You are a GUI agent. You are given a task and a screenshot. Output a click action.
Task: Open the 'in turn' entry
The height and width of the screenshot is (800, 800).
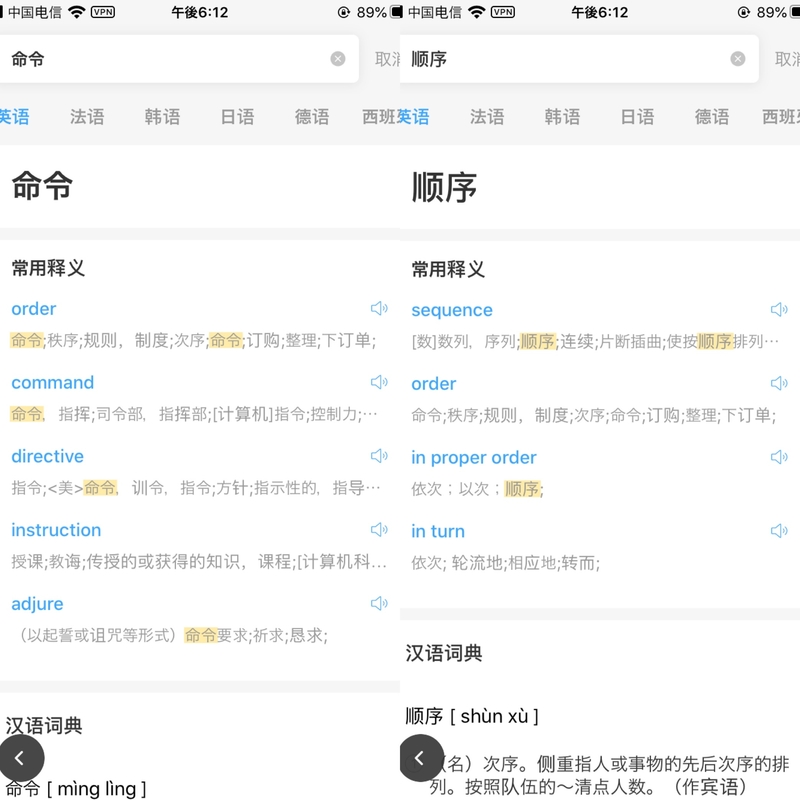(438, 531)
